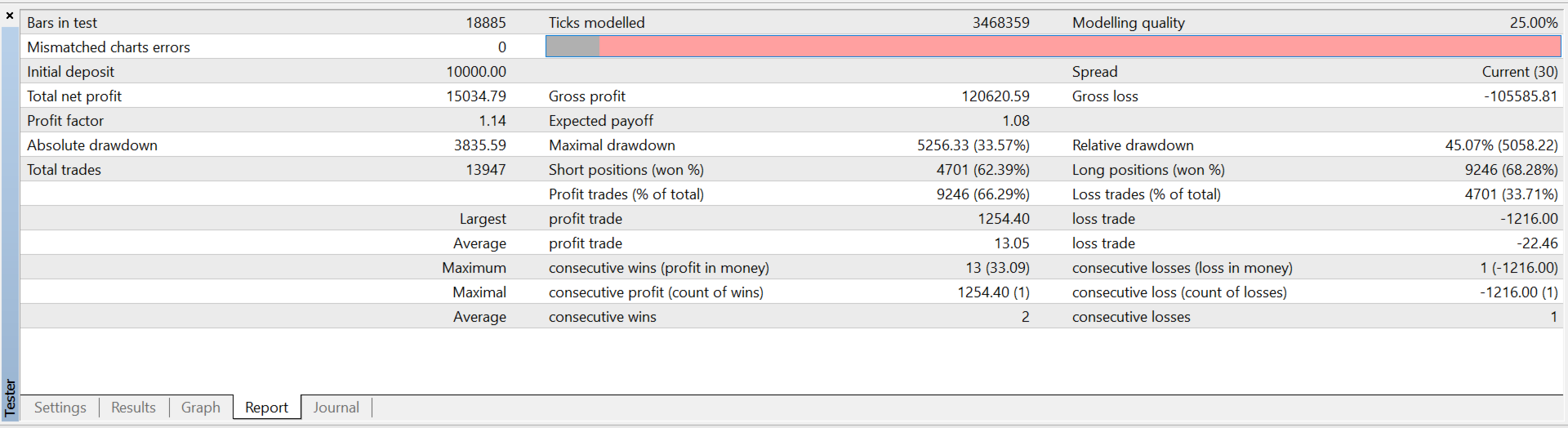The width and height of the screenshot is (1568, 428).
Task: Select the Bars in test value 18885
Action: tap(486, 23)
